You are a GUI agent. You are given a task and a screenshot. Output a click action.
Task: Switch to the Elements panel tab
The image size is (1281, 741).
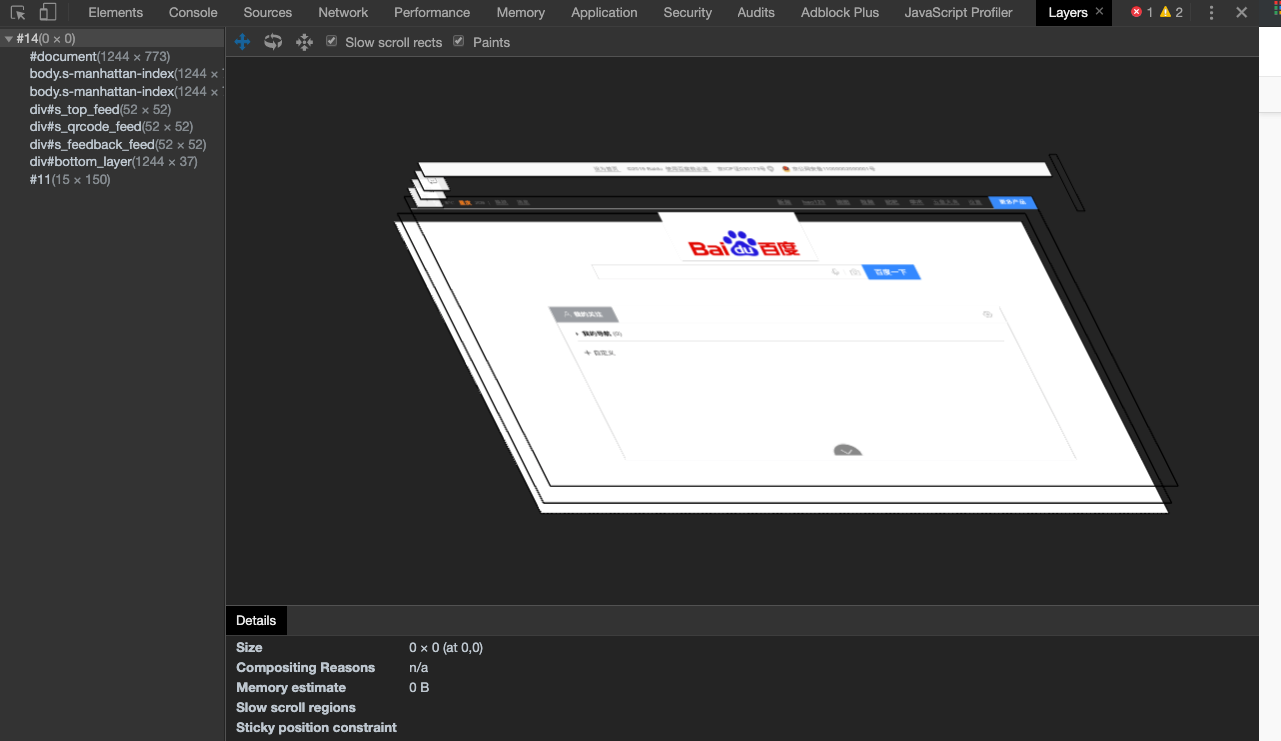115,13
